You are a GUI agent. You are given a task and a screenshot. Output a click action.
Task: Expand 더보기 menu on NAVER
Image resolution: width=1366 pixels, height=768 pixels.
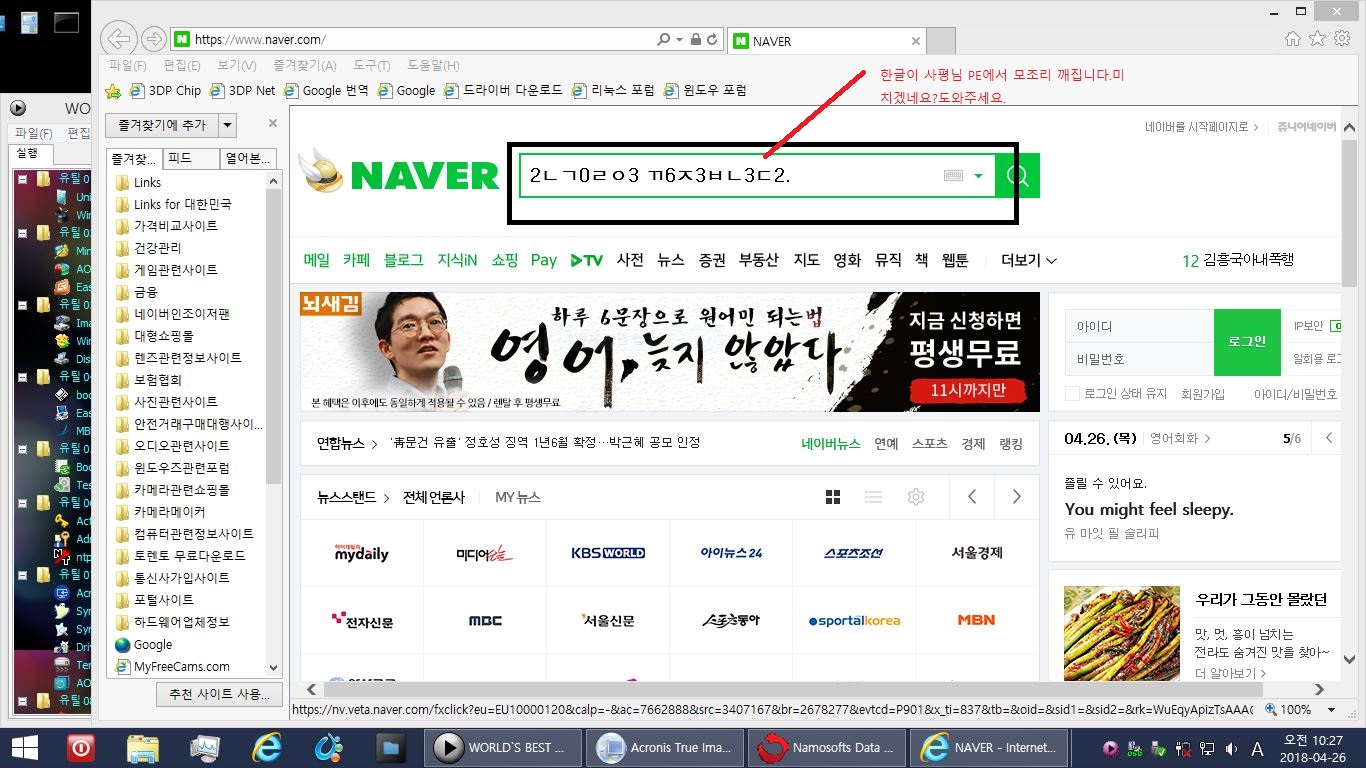1028,260
